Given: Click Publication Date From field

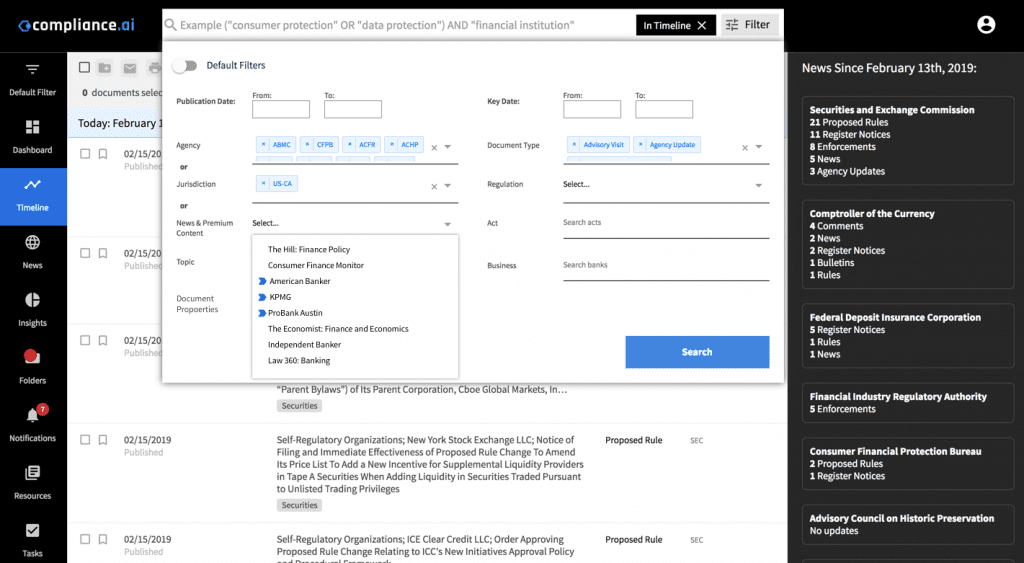Looking at the screenshot, I should 281,109.
